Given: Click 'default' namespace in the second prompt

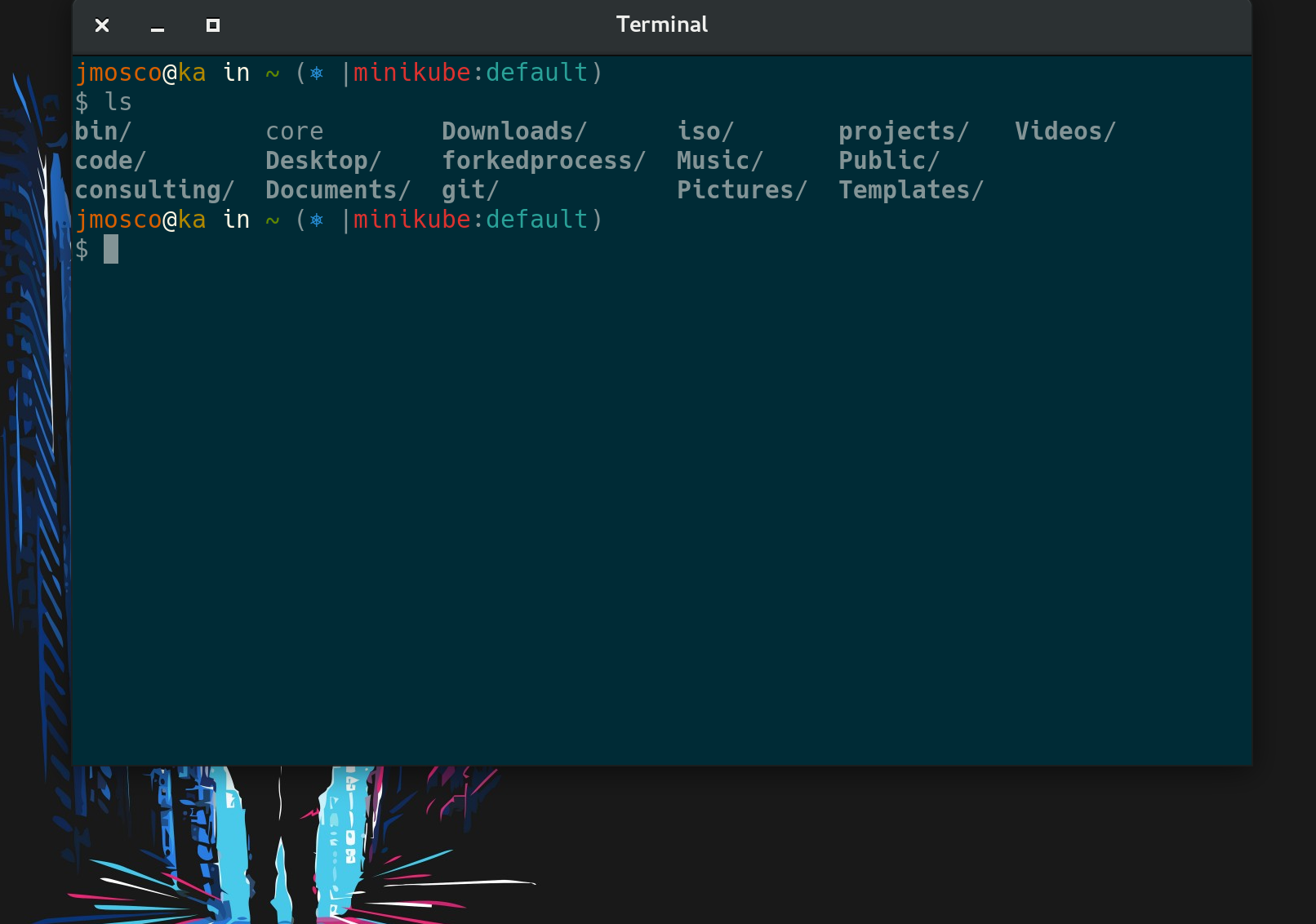Looking at the screenshot, I should click(x=537, y=220).
